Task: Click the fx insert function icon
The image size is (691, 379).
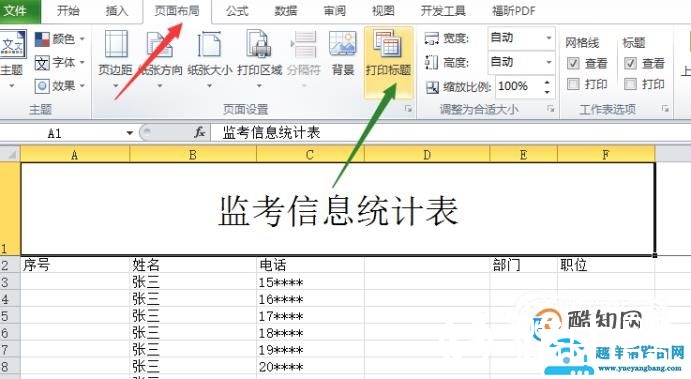Action: pyautogui.click(x=199, y=132)
